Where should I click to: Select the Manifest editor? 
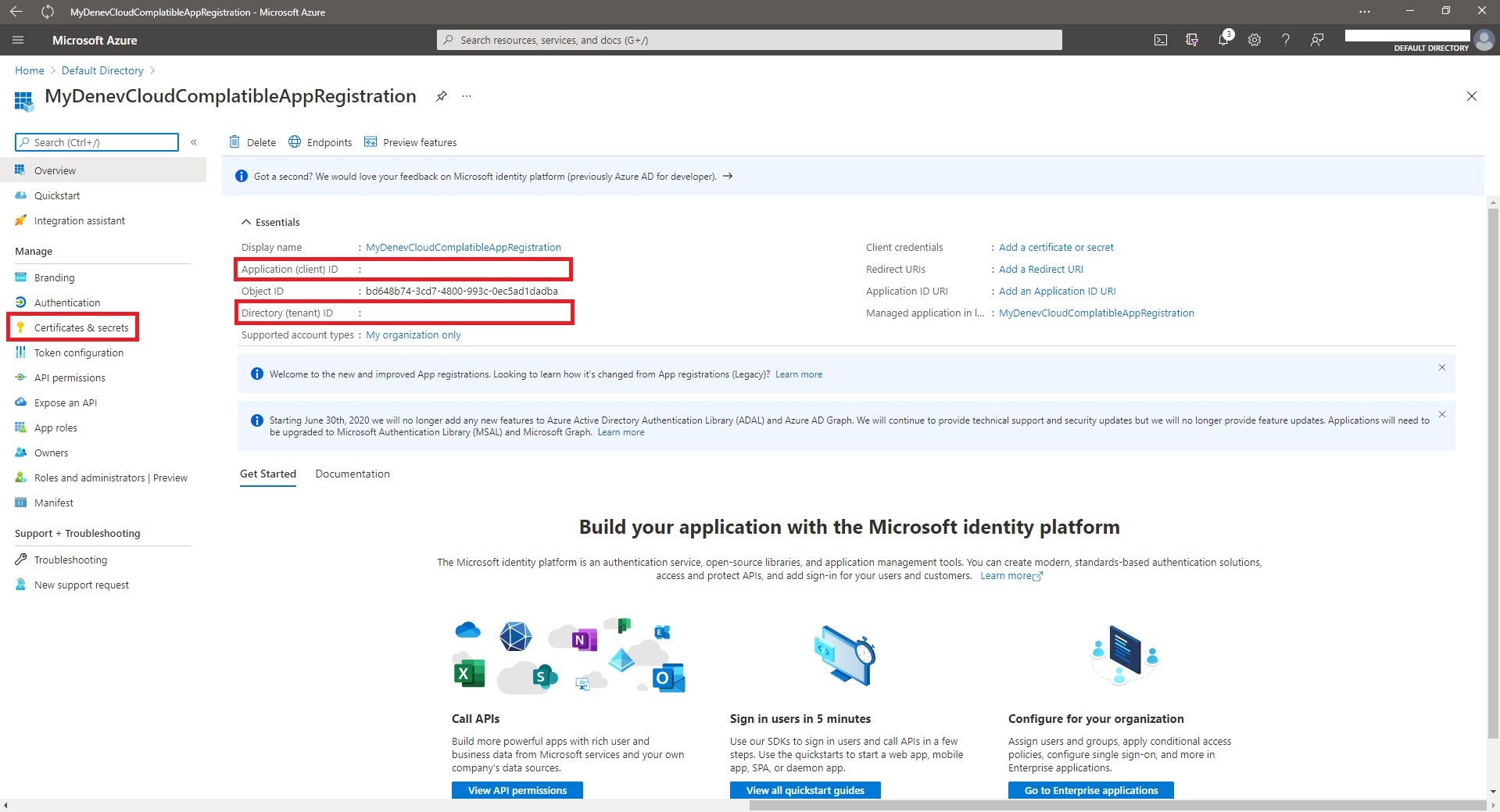53,503
